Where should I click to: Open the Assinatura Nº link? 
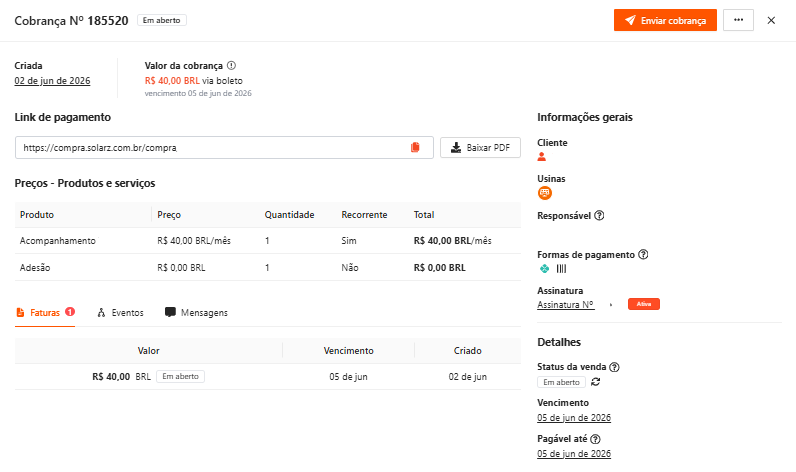click(566, 305)
